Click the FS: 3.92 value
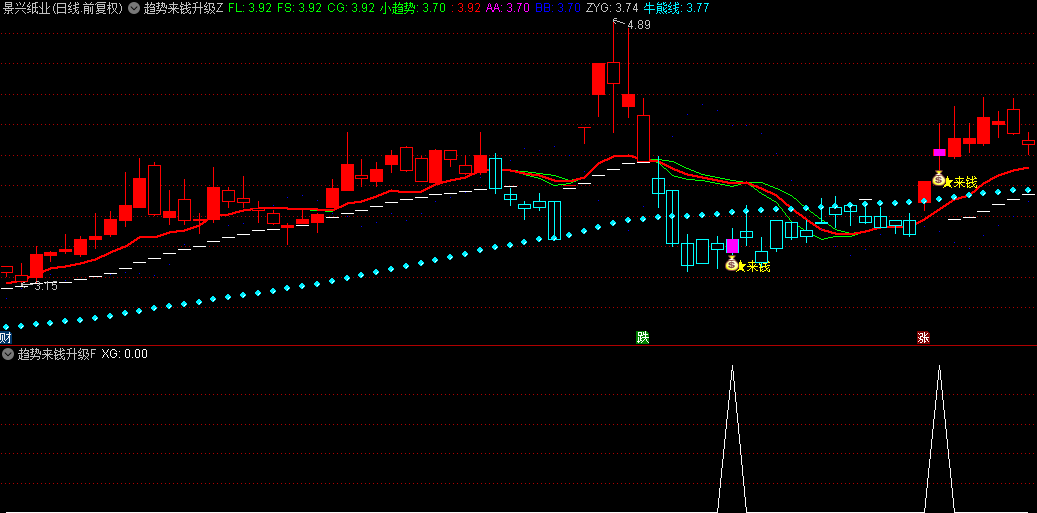Screen dimensions: 1037x513 click(x=300, y=9)
